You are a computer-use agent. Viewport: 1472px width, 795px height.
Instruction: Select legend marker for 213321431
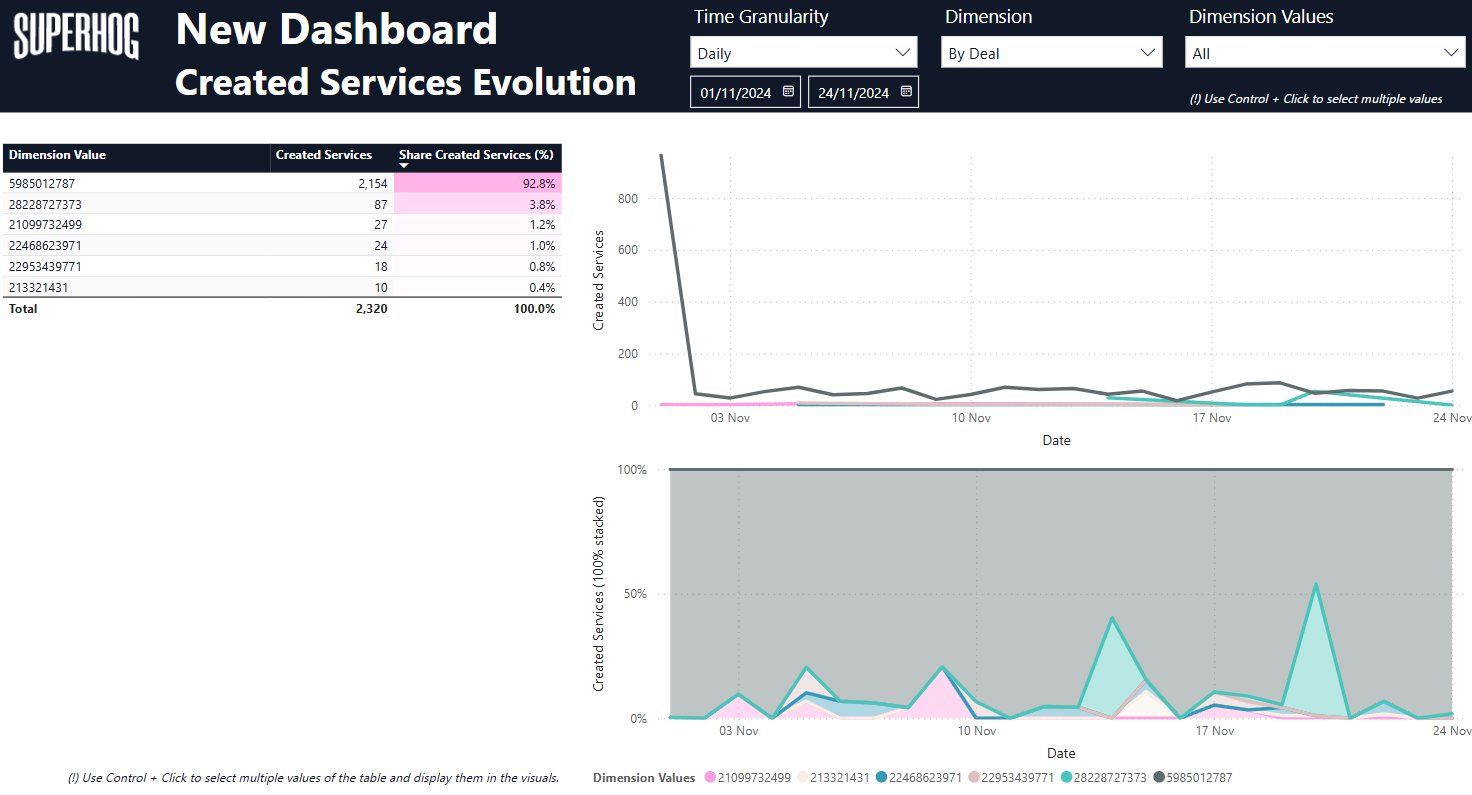pos(801,778)
